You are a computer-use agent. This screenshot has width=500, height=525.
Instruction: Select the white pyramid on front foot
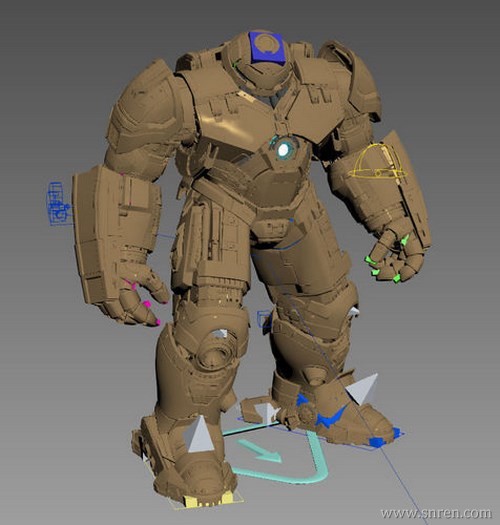(x=200, y=435)
